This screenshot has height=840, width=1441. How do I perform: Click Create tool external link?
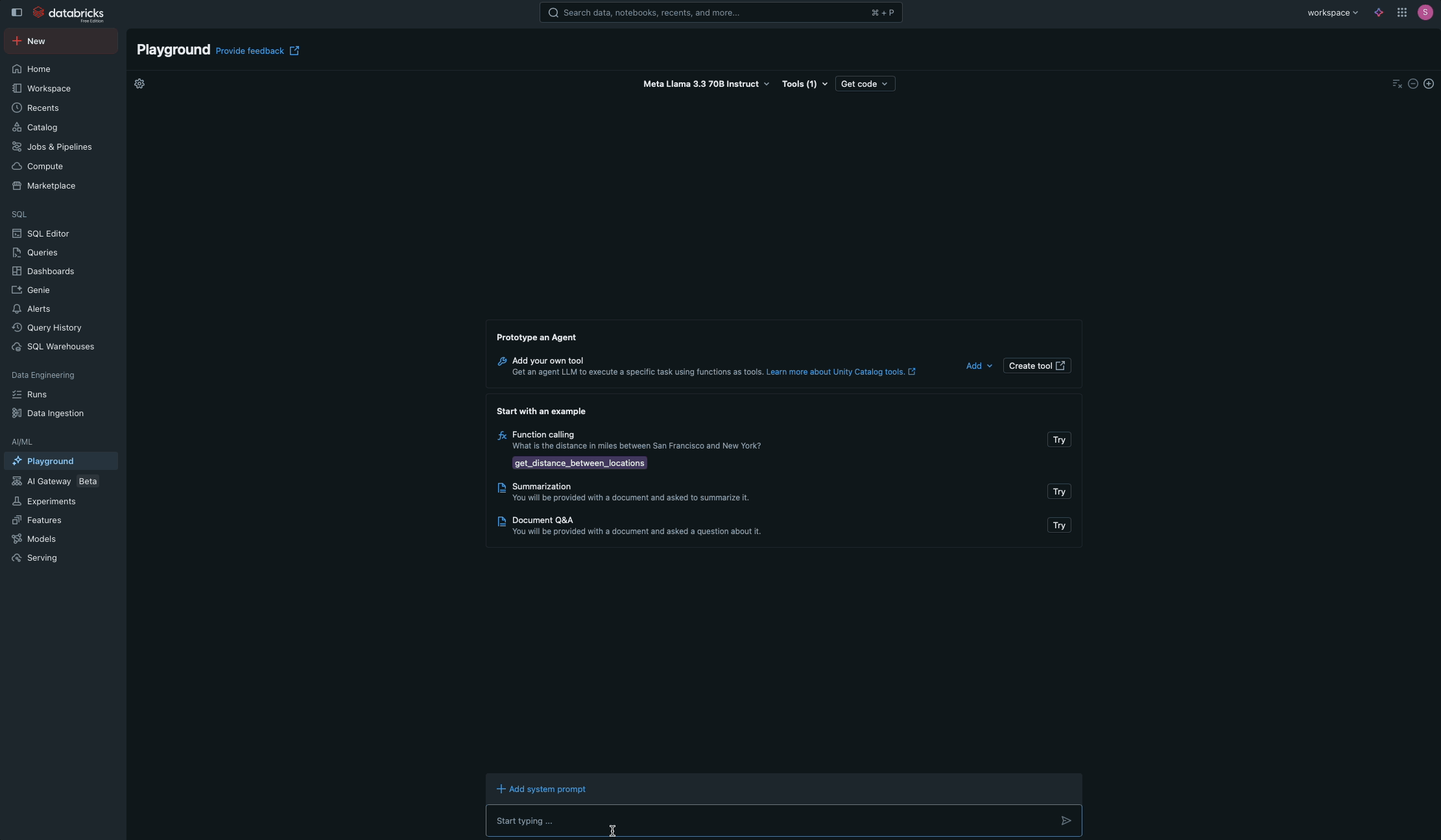pyautogui.click(x=1035, y=366)
